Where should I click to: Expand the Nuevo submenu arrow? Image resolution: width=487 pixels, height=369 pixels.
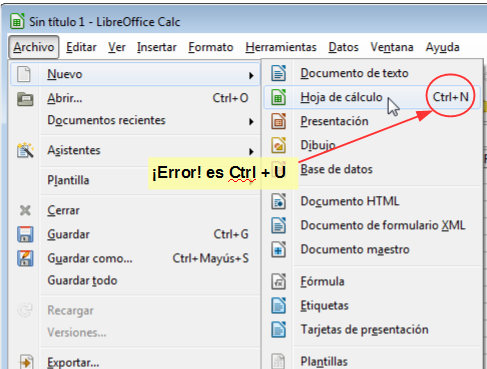[251, 76]
